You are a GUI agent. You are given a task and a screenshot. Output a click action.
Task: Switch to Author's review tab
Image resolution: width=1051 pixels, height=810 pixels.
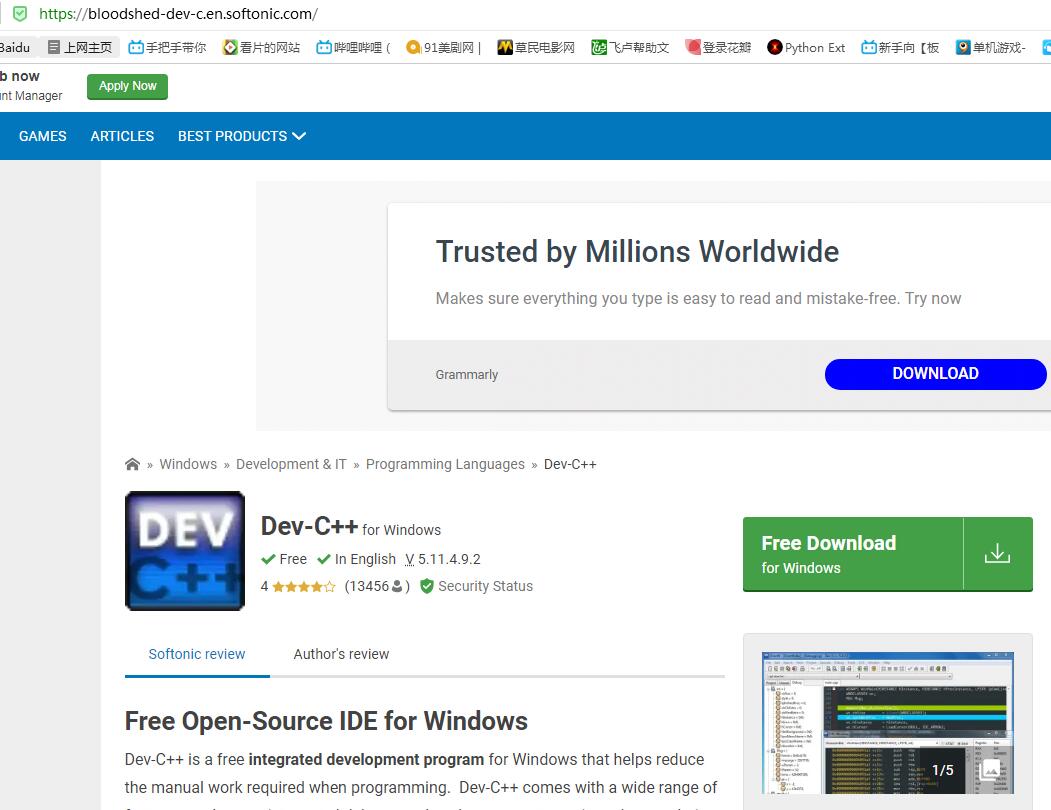point(341,654)
